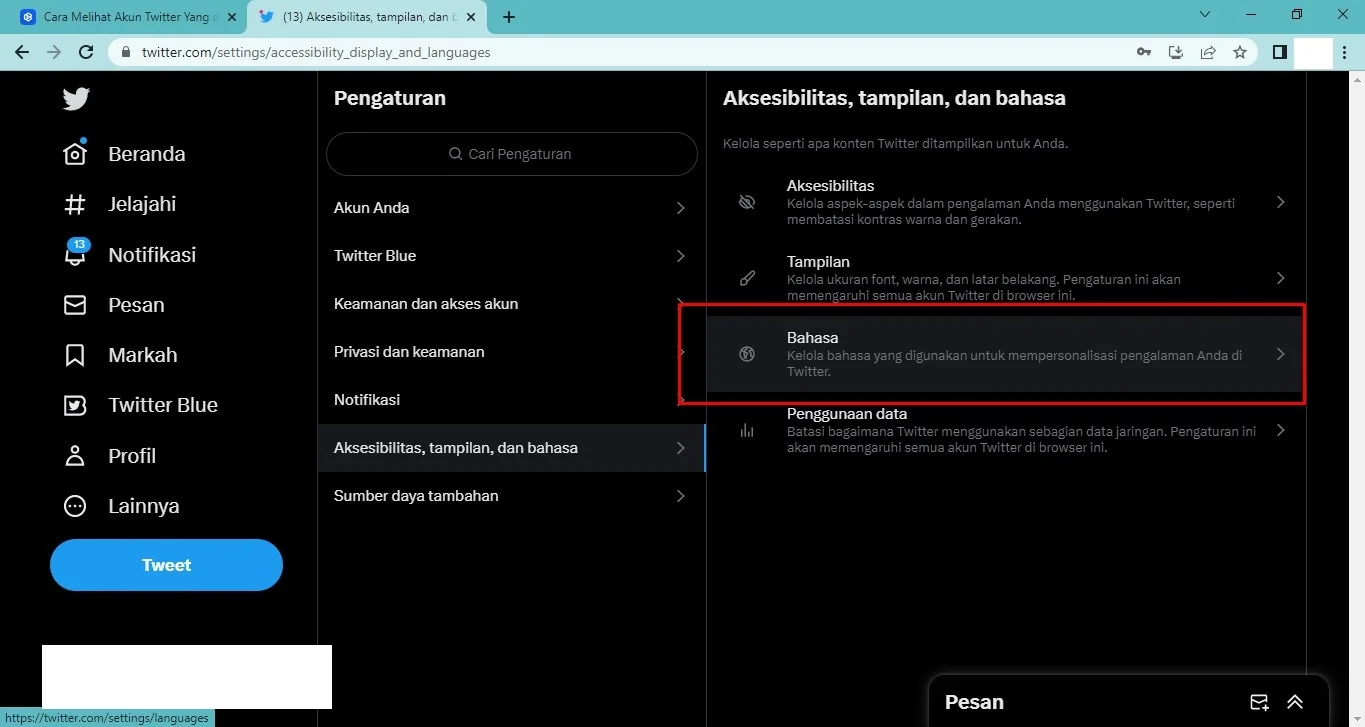Open new browser tab
Viewport: 1365px width, 727px height.
coord(509,17)
